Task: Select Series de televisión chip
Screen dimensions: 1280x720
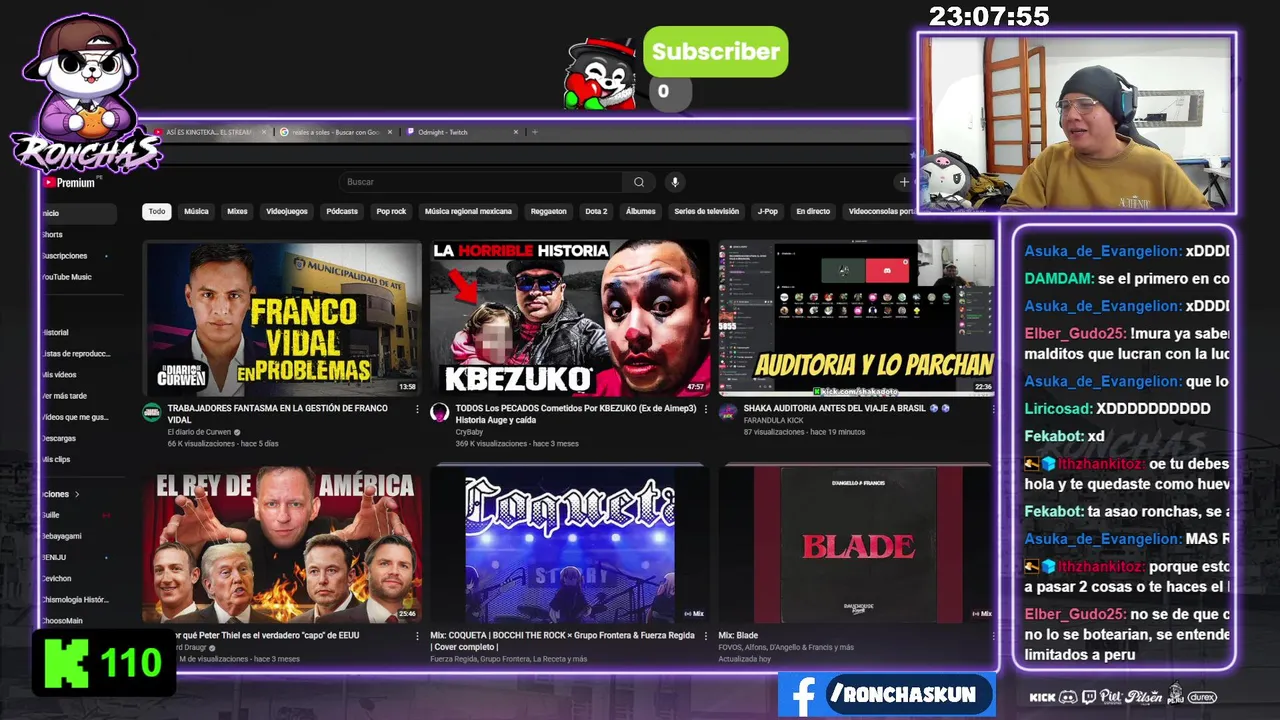Action: coord(706,211)
